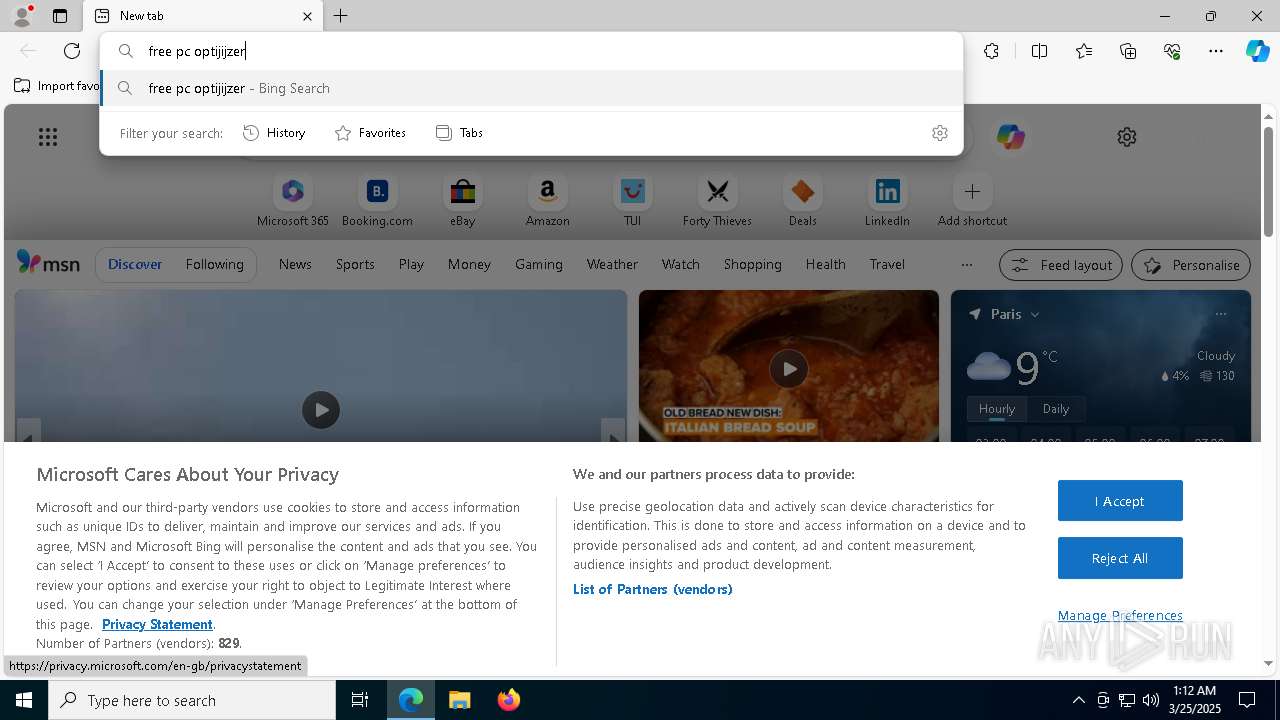Play the left news video
This screenshot has height=720, width=1280.
(x=321, y=410)
